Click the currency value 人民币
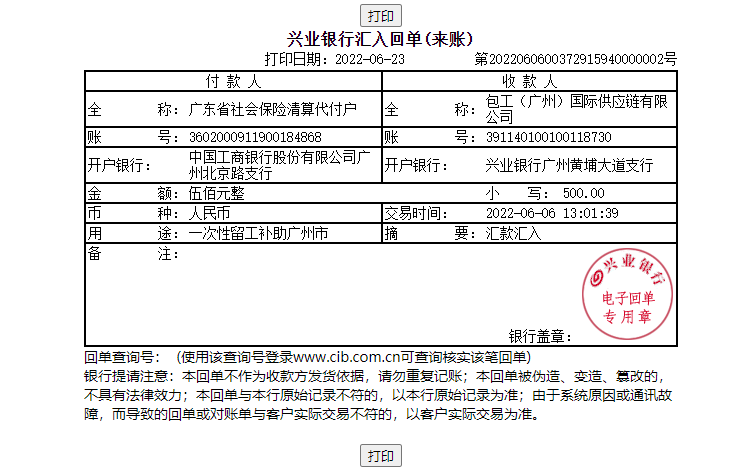This screenshot has width=754, height=474. [209, 213]
